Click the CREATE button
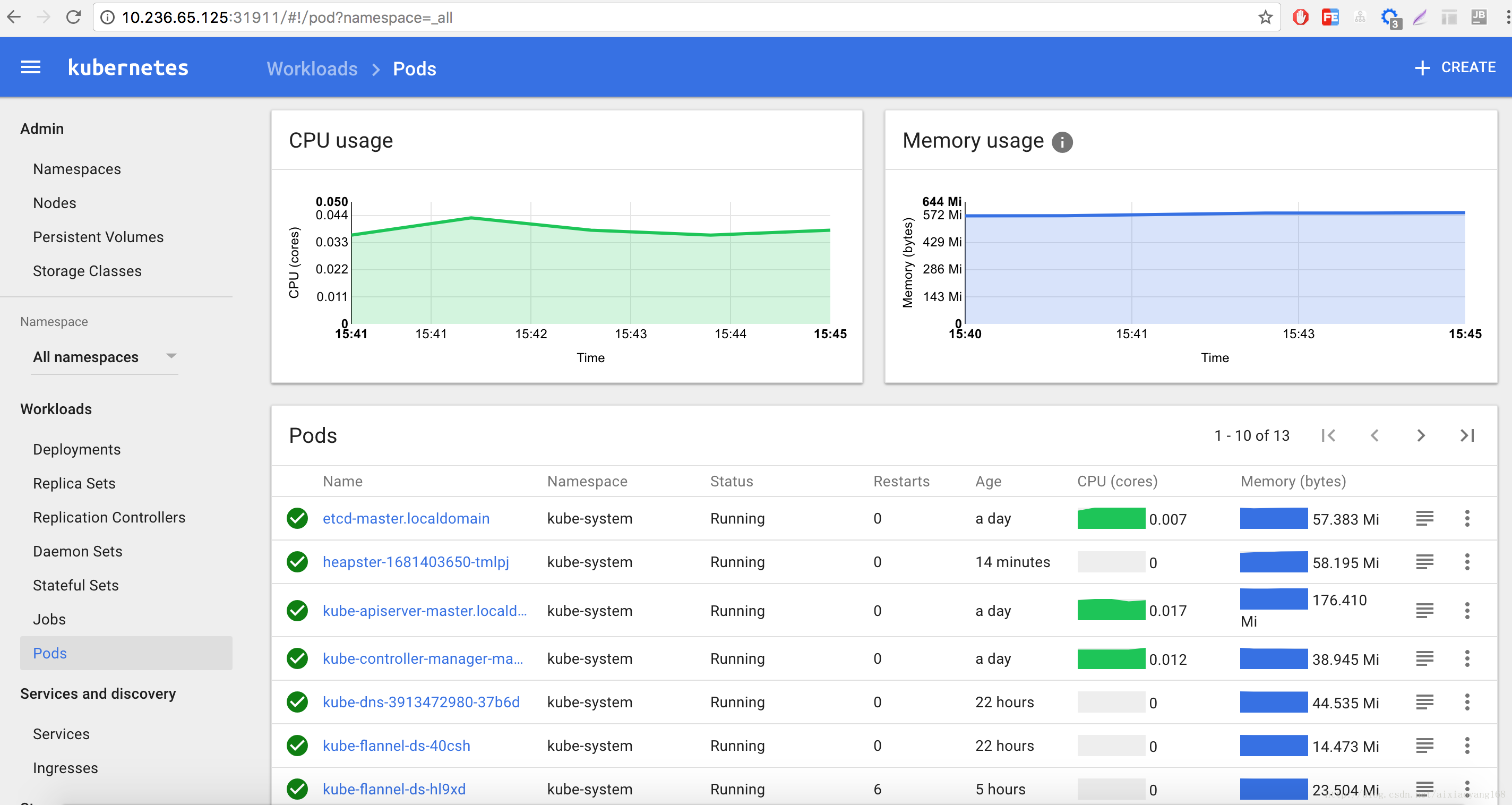The width and height of the screenshot is (1512, 805). pos(1456,67)
